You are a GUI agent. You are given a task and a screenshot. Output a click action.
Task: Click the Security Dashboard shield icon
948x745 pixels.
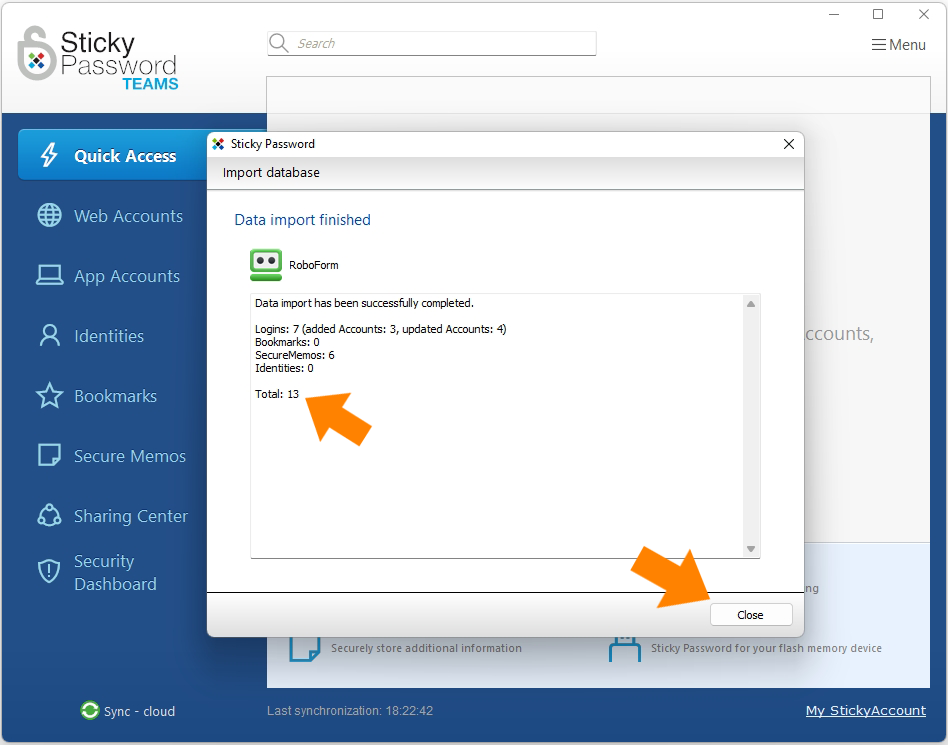coord(49,571)
